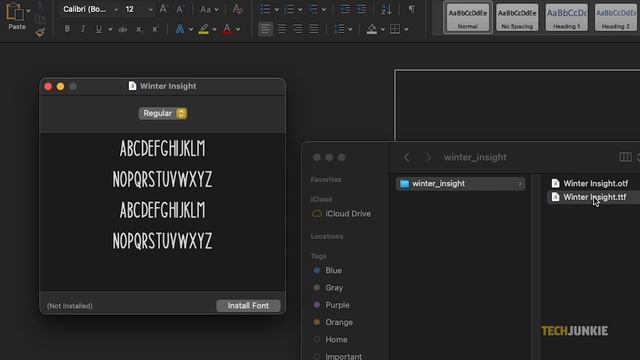The image size is (640, 360).
Task: Select the Blue tag in Finder sidebar
Action: pos(328,270)
